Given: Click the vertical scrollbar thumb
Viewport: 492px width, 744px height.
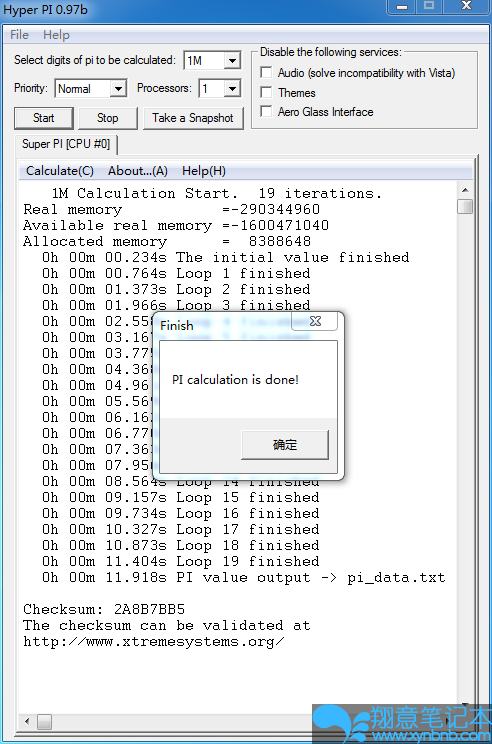Looking at the screenshot, I should pos(465,206).
